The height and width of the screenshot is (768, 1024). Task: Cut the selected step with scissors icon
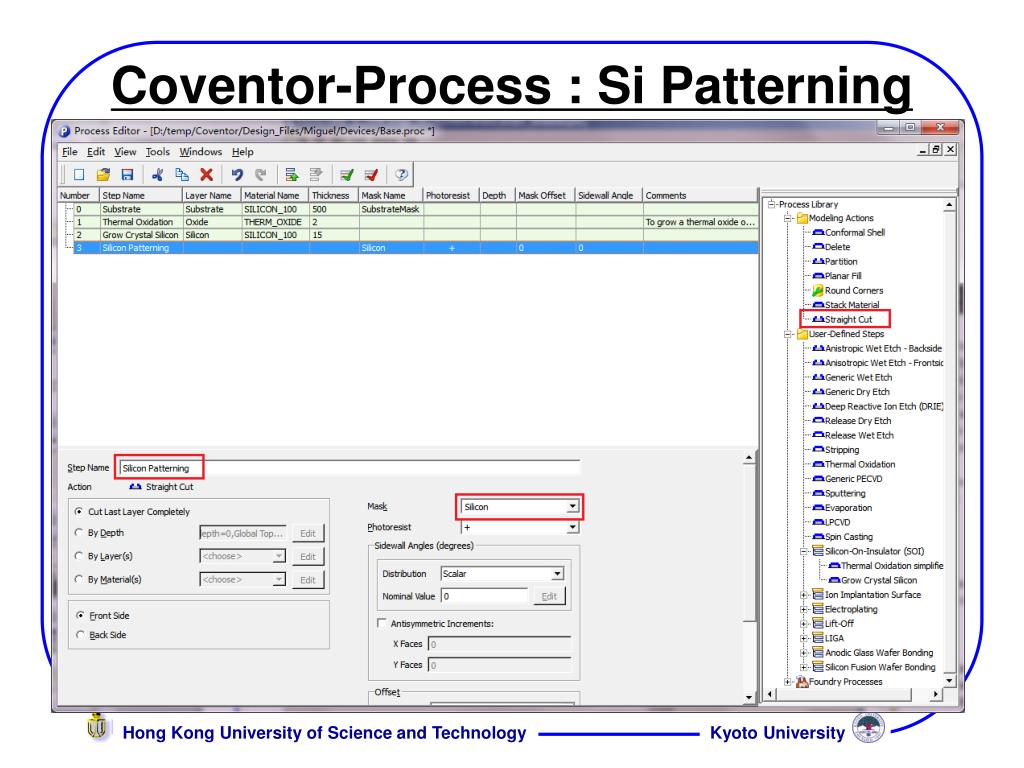click(157, 175)
